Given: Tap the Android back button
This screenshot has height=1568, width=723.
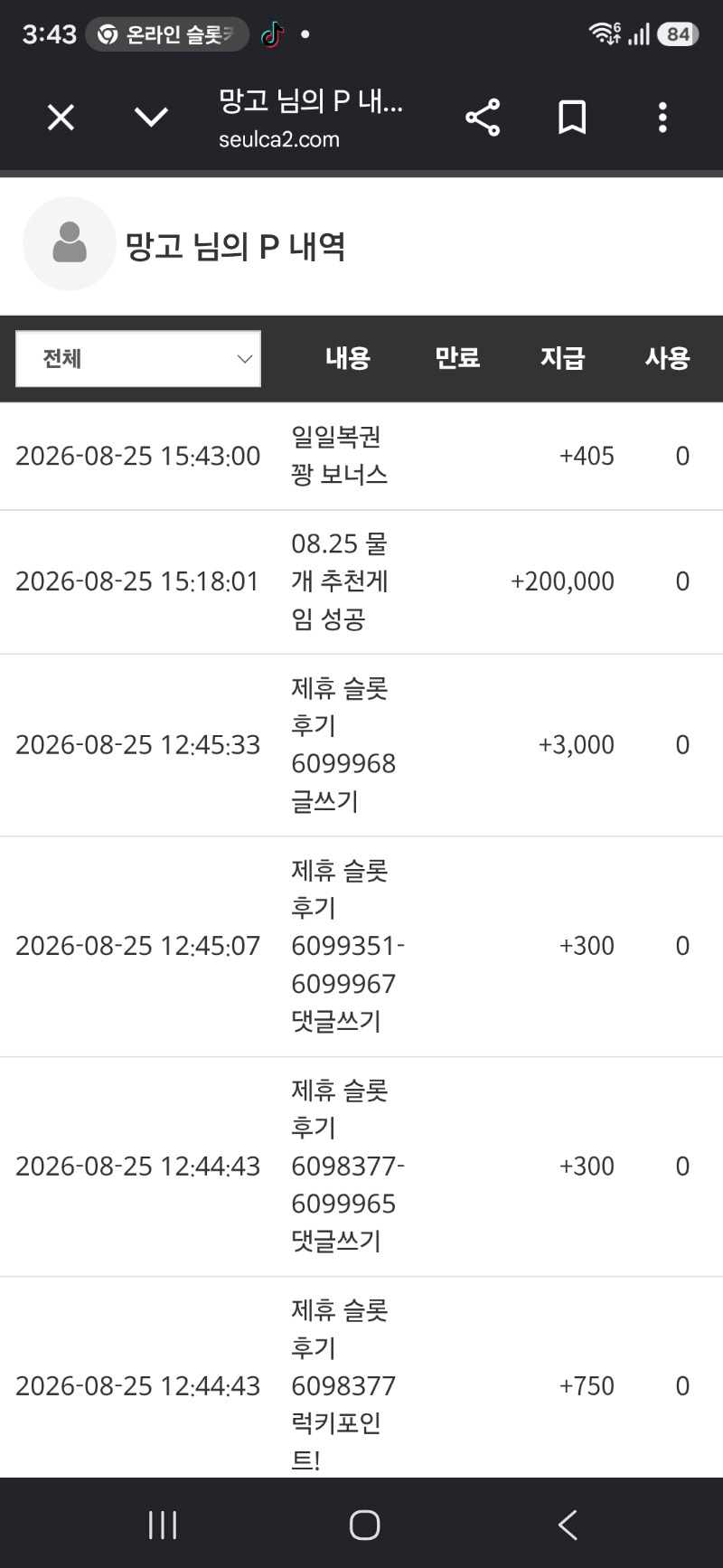Looking at the screenshot, I should [568, 1525].
